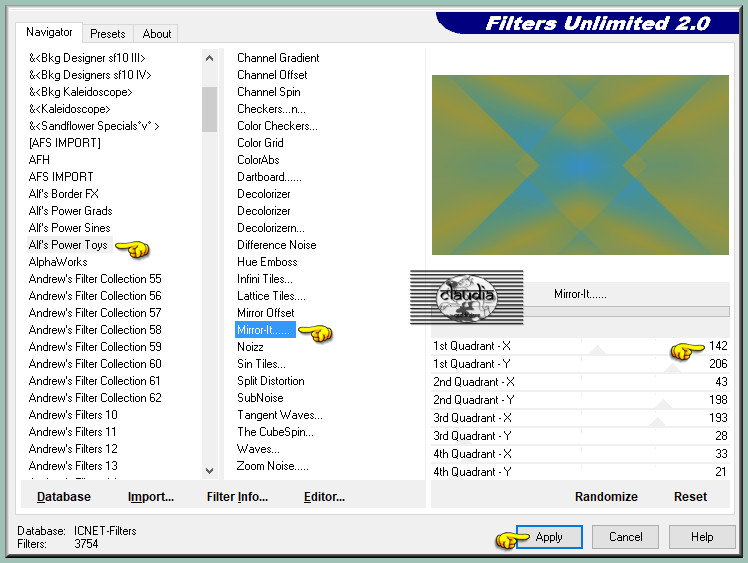Select Andrew's Filter Collection 58

pyautogui.click(x=95, y=330)
